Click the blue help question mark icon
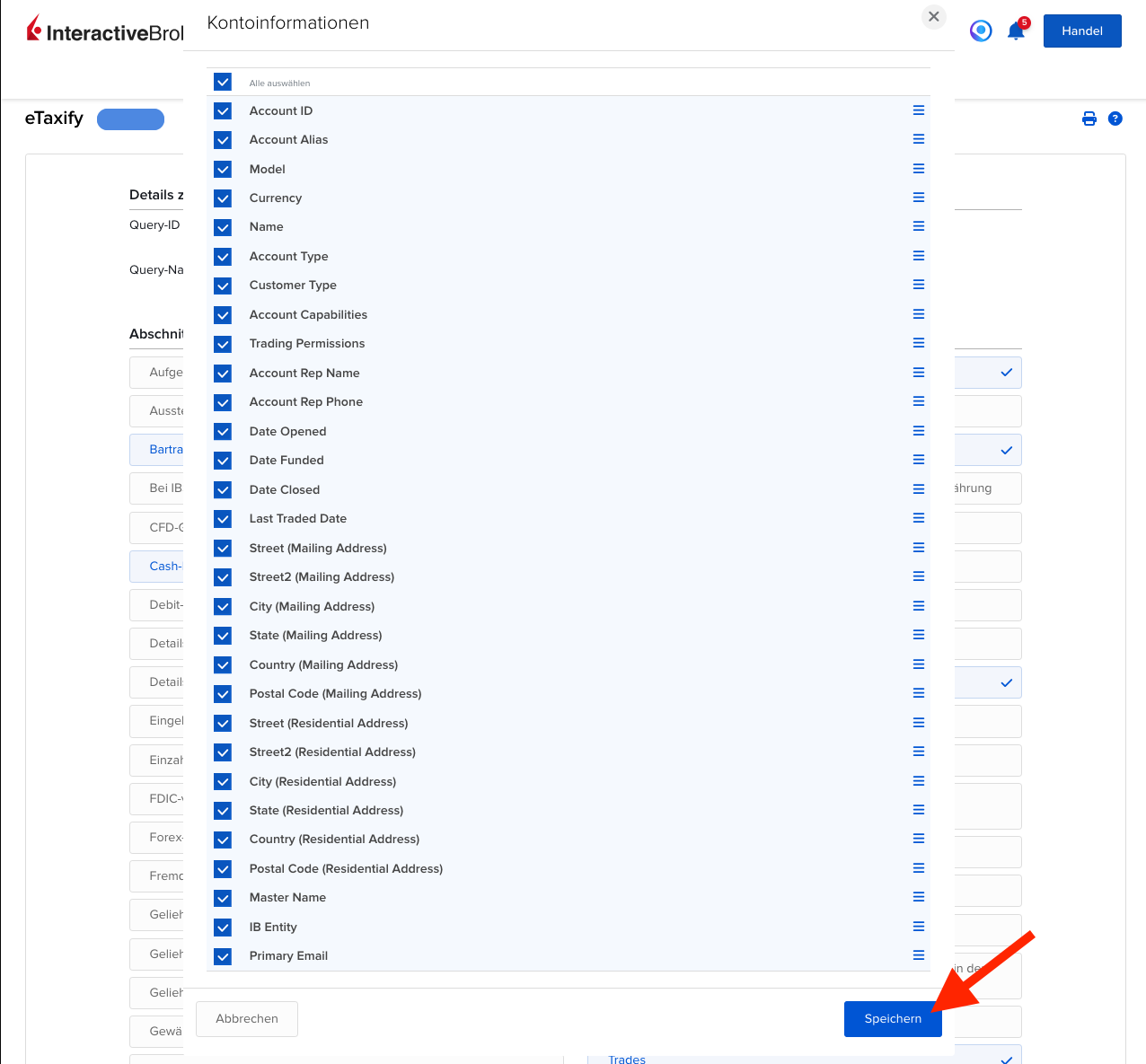The height and width of the screenshot is (1064, 1146). [1115, 118]
